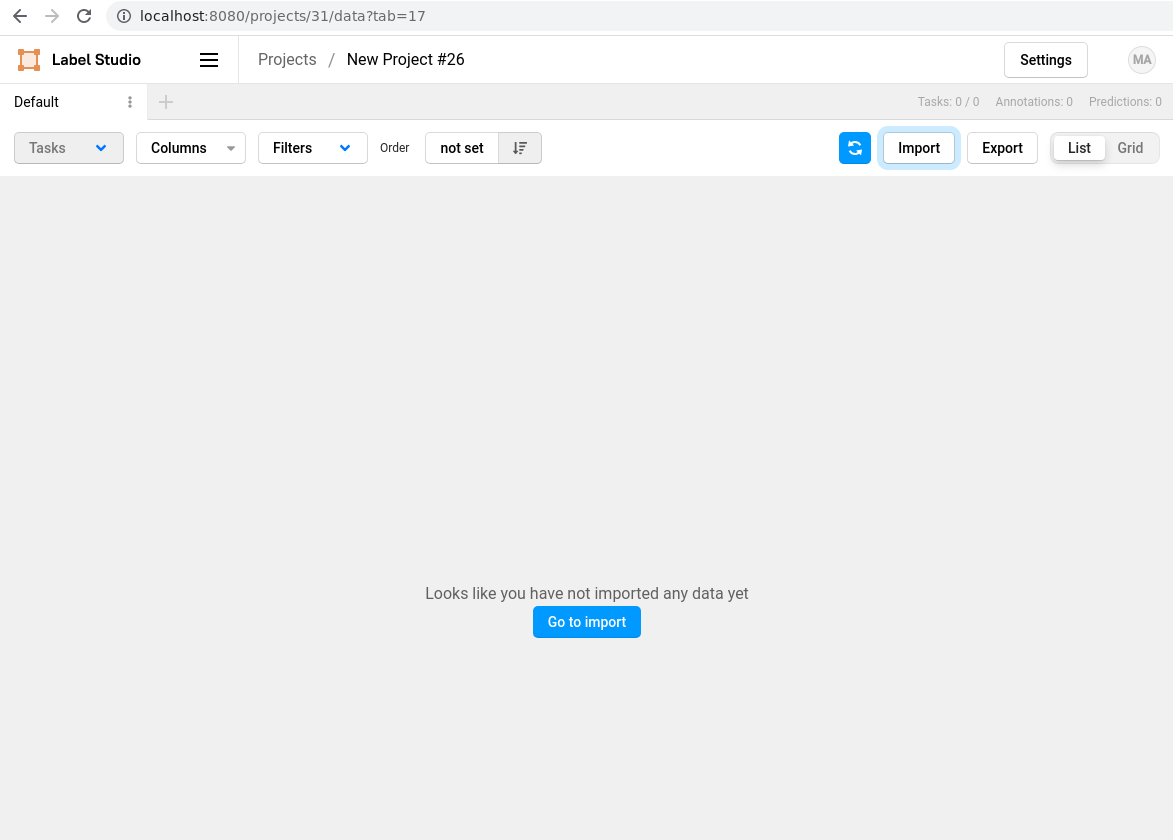Click the Go to import button
The height and width of the screenshot is (840, 1173).
586,621
